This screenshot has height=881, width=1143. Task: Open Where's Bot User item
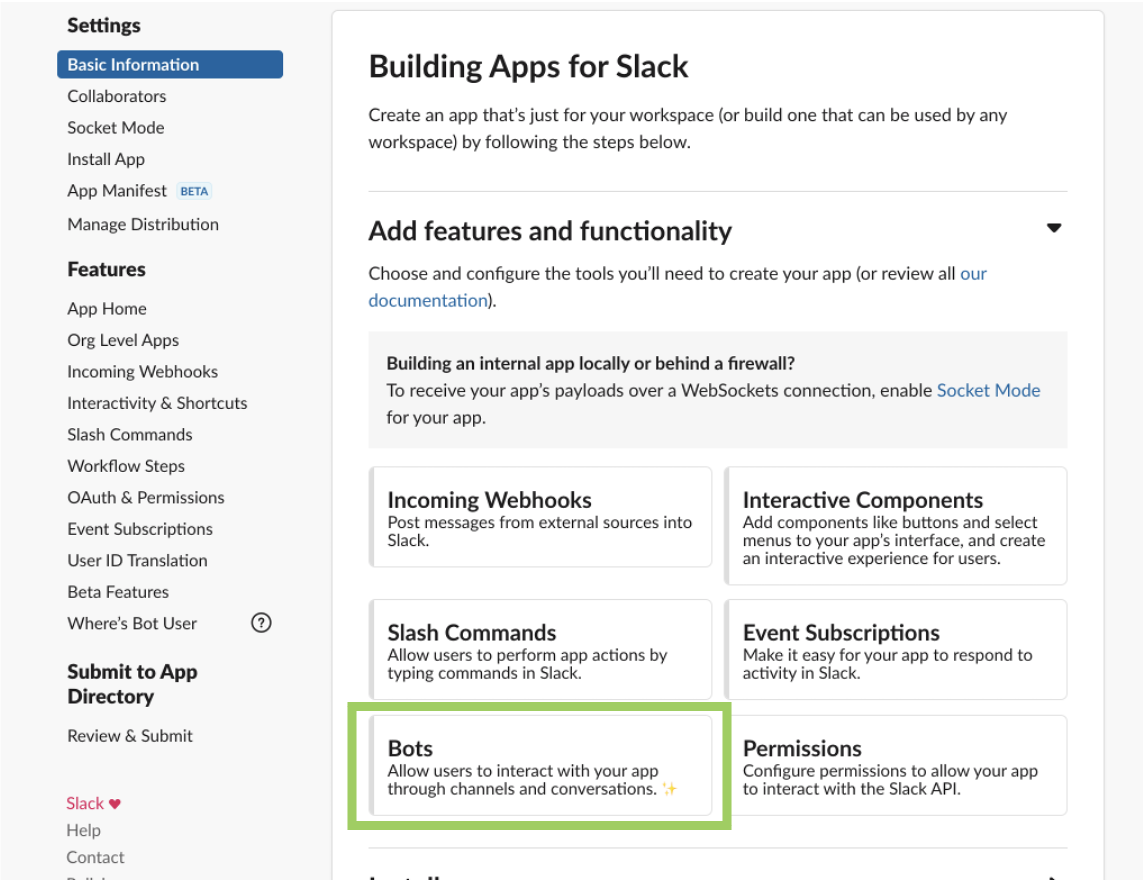[x=132, y=623]
